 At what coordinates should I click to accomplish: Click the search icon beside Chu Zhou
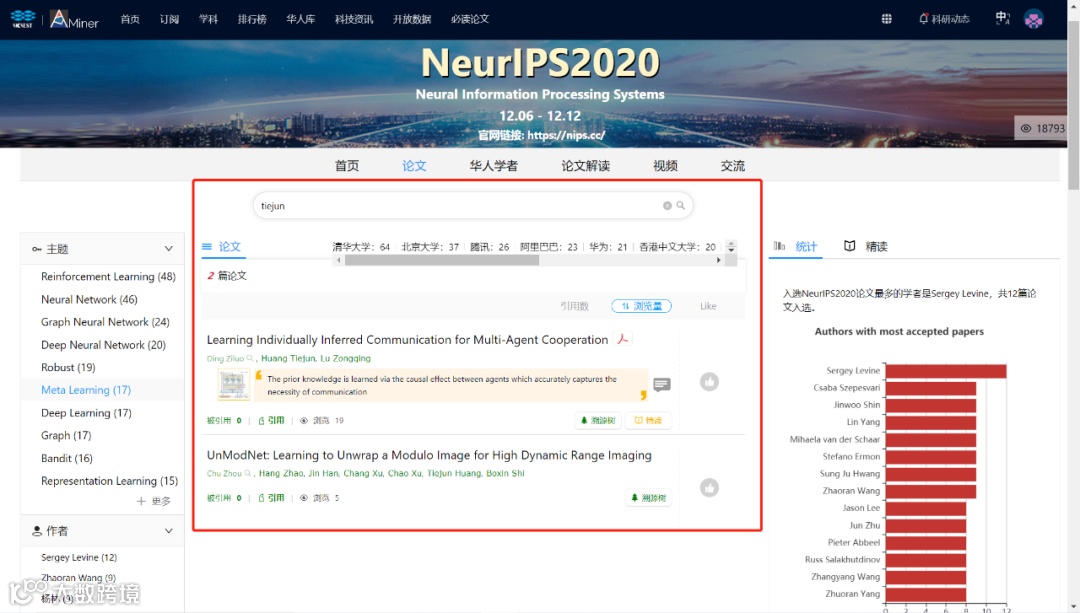248,473
